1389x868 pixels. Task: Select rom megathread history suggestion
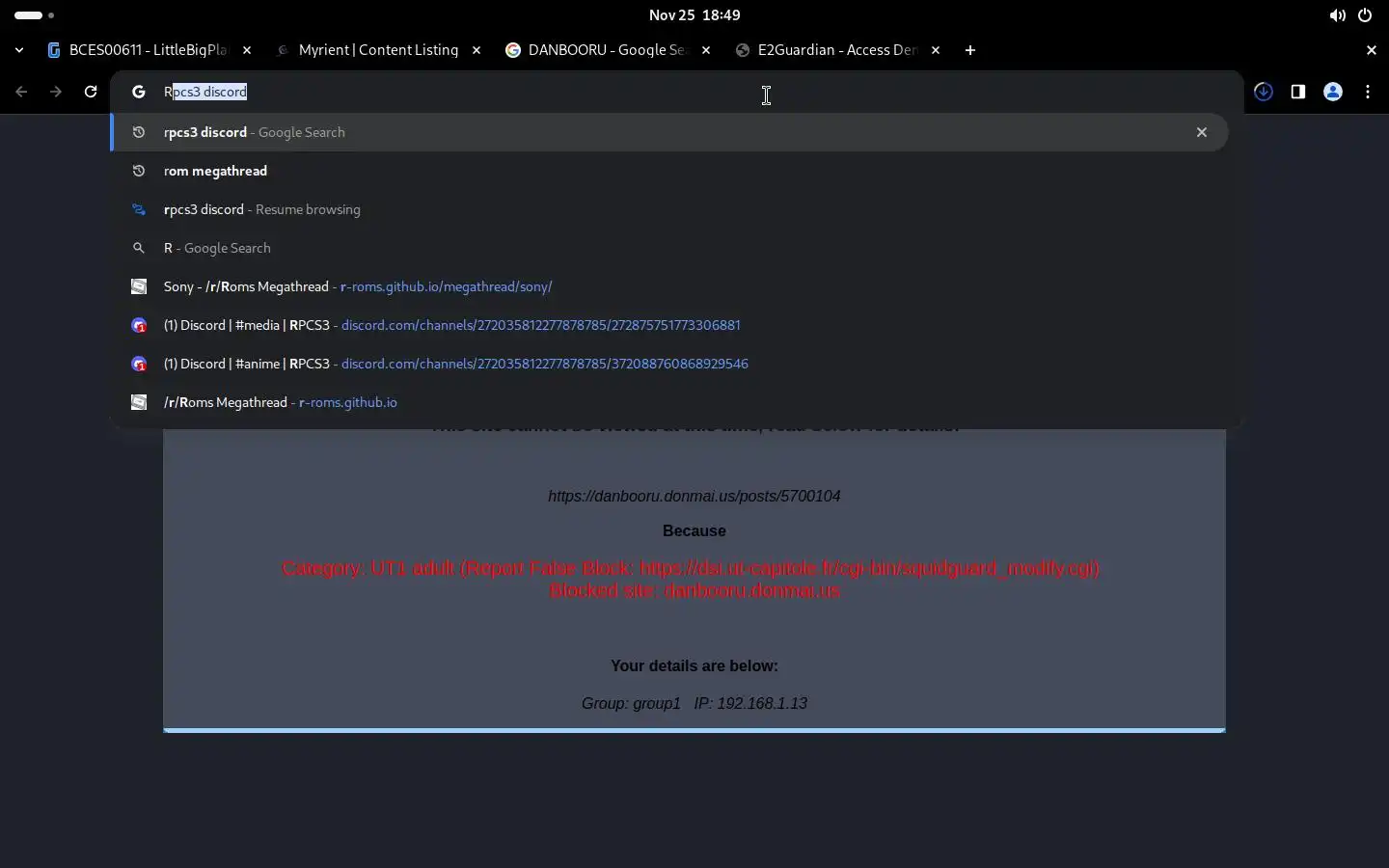[x=669, y=171]
